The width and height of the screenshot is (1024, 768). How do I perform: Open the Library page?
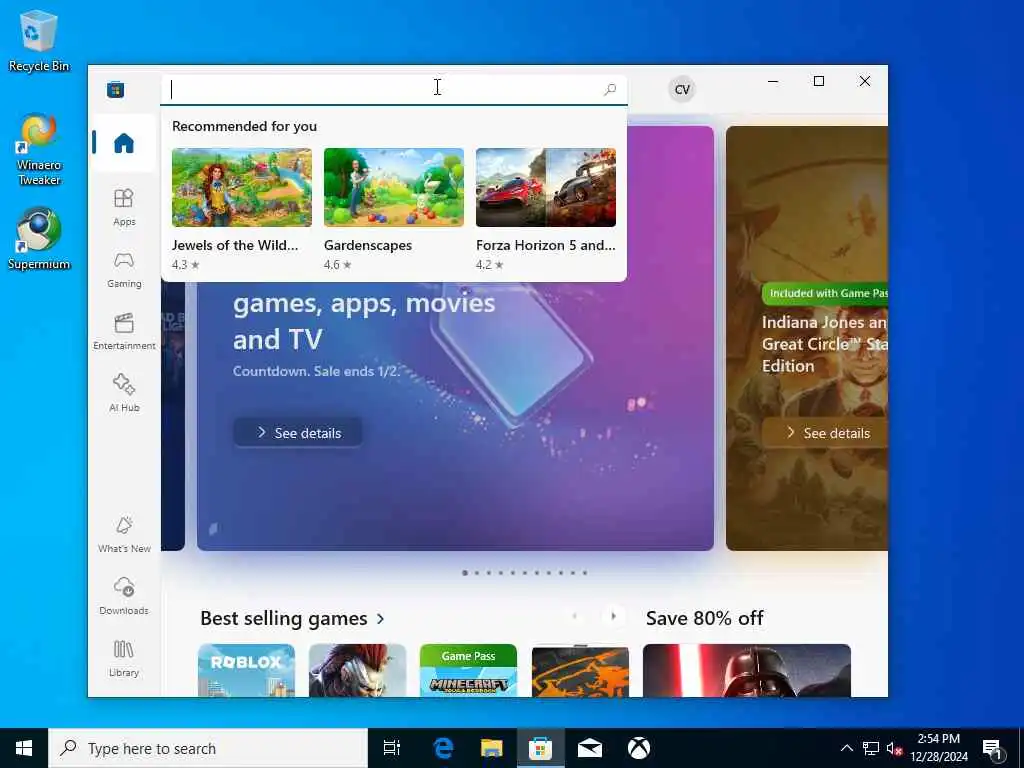pos(124,658)
